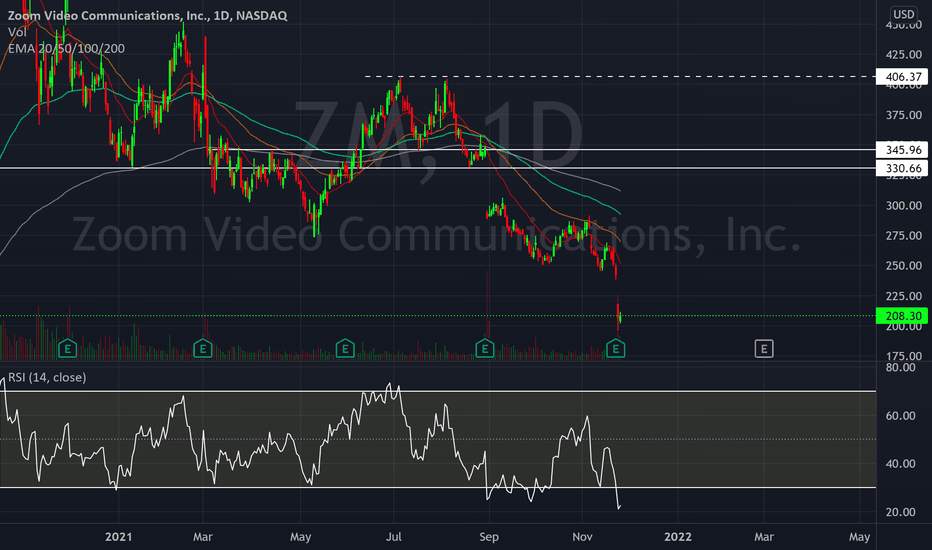Viewport: 932px width, 550px height.
Task: Click the May label at right end of time axis
Action: click(x=859, y=537)
